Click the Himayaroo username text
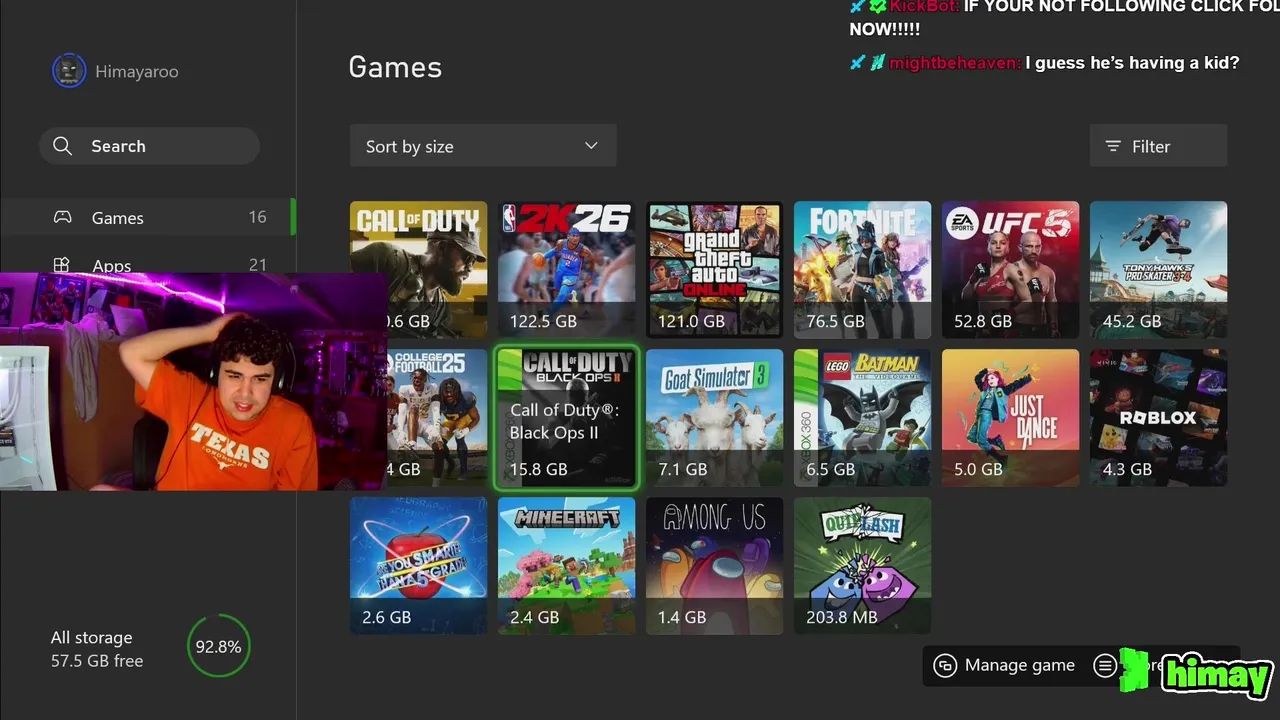 (137, 72)
